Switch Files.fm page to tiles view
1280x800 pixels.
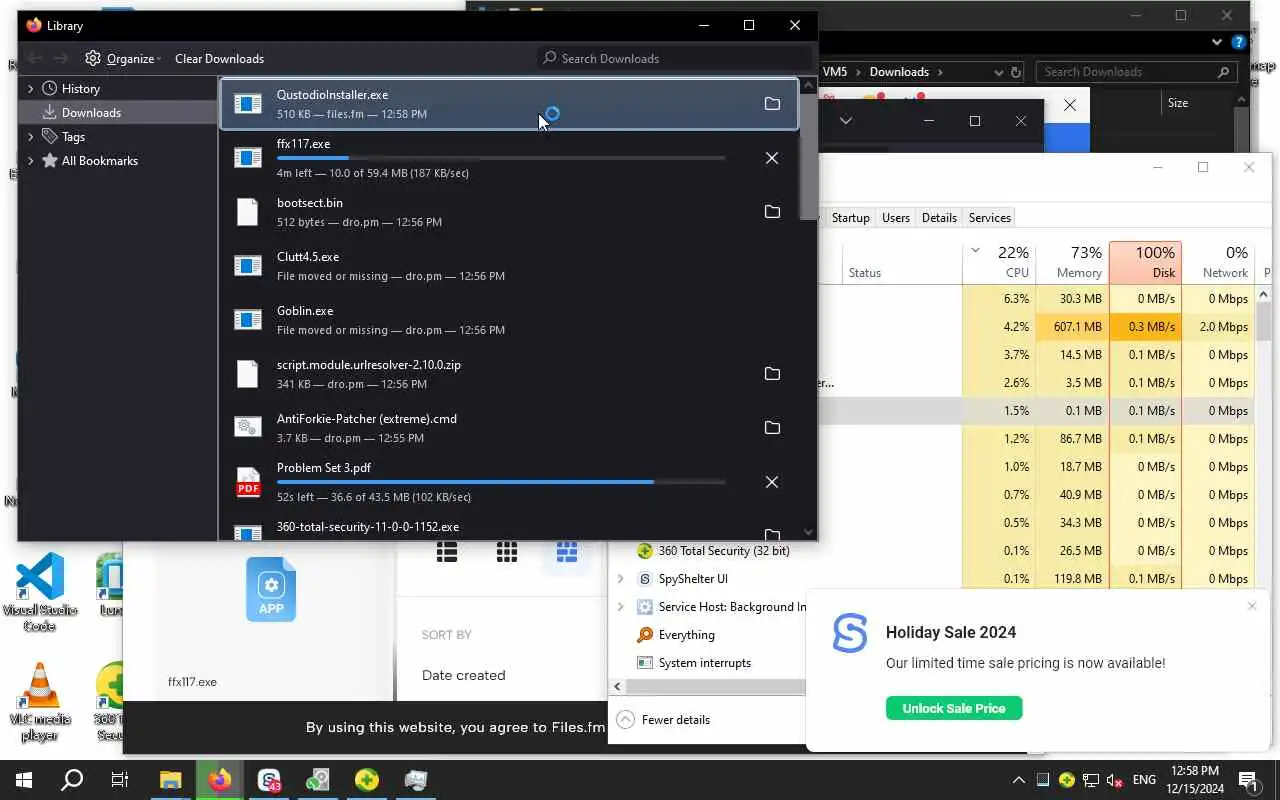[567, 552]
